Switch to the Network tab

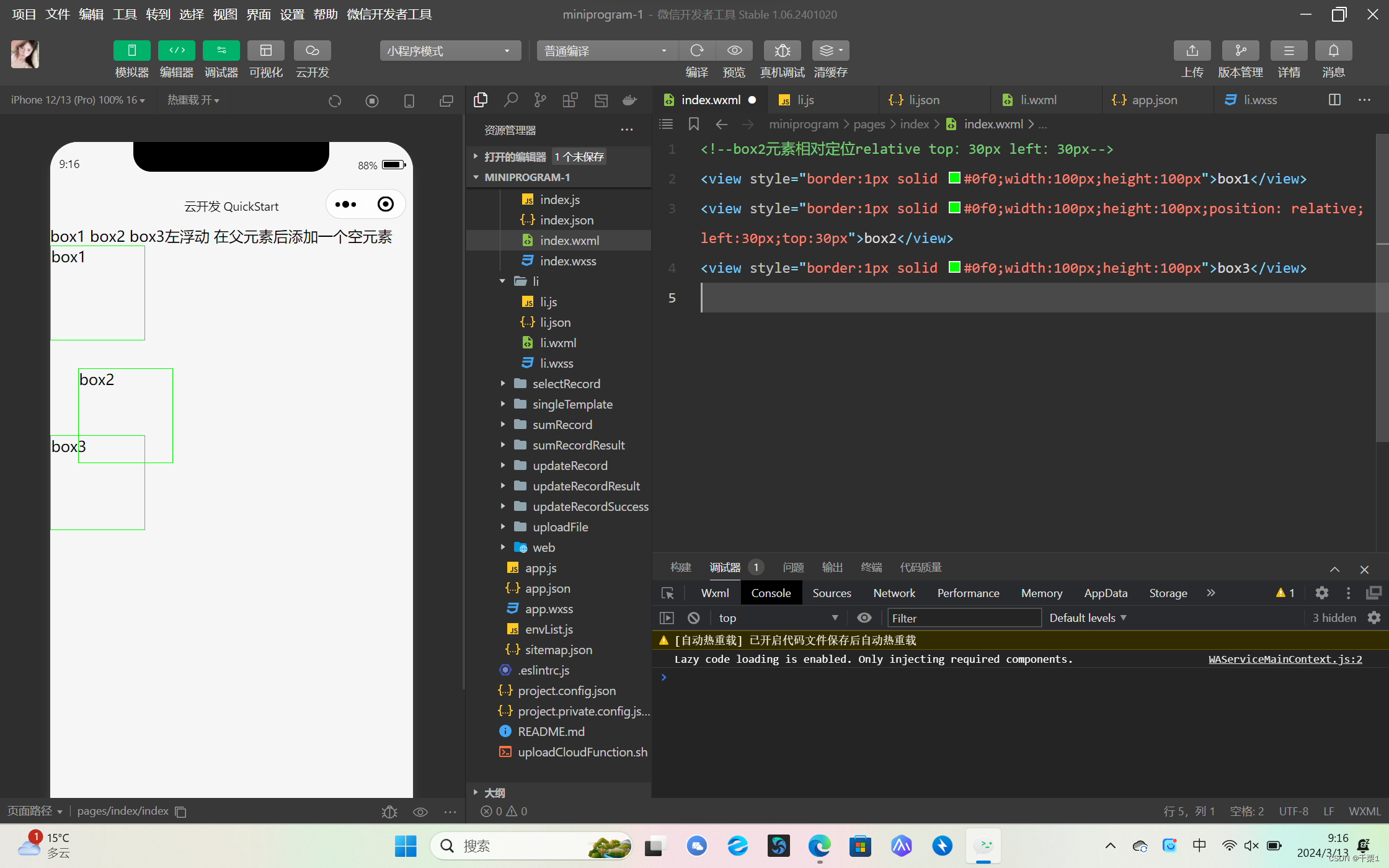894,593
